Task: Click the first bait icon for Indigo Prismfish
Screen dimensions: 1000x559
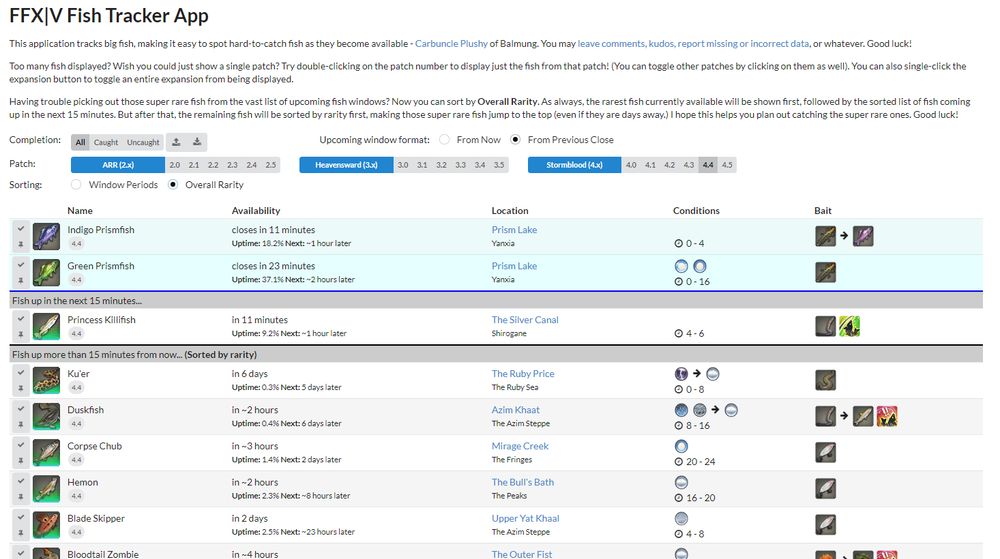Action: pyautogui.click(x=825, y=236)
